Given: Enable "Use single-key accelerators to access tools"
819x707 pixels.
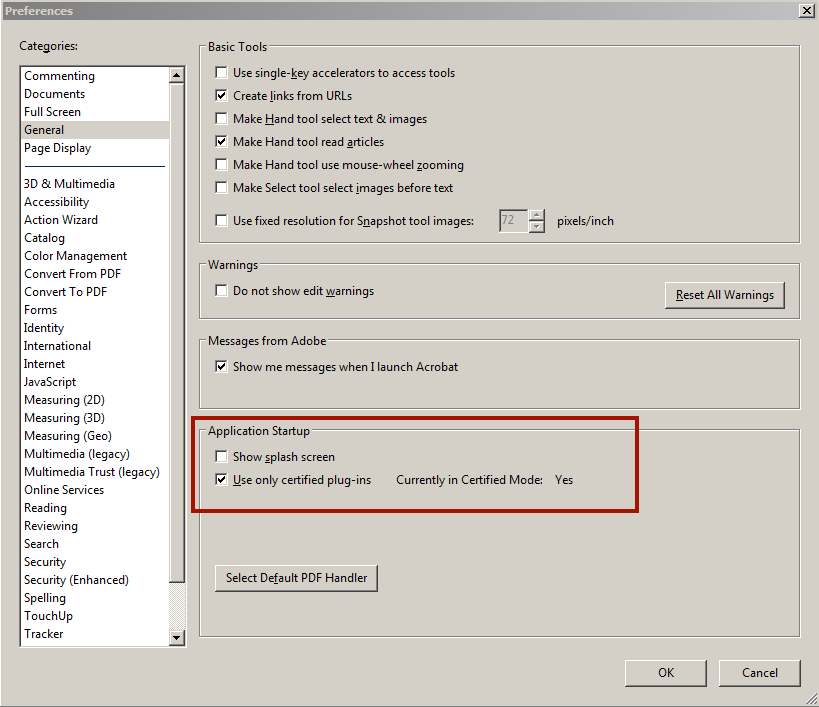Looking at the screenshot, I should (x=221, y=73).
